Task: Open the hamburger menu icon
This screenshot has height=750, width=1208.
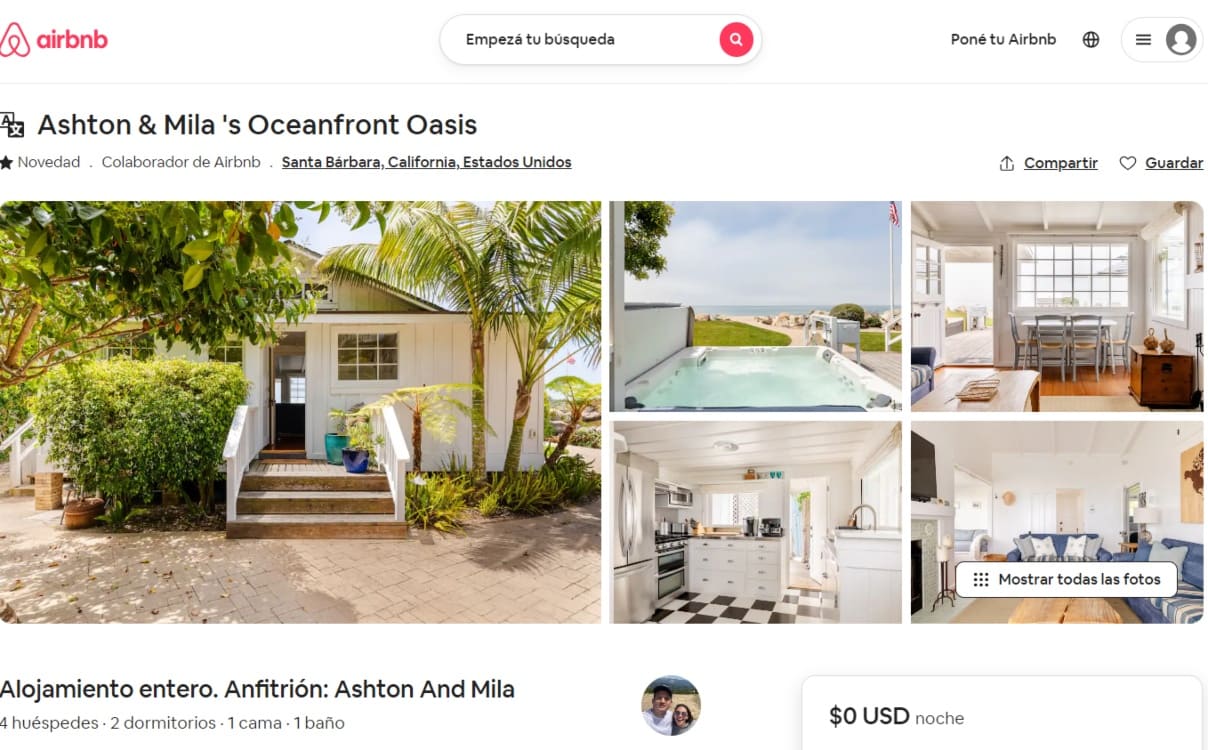Action: point(1143,40)
